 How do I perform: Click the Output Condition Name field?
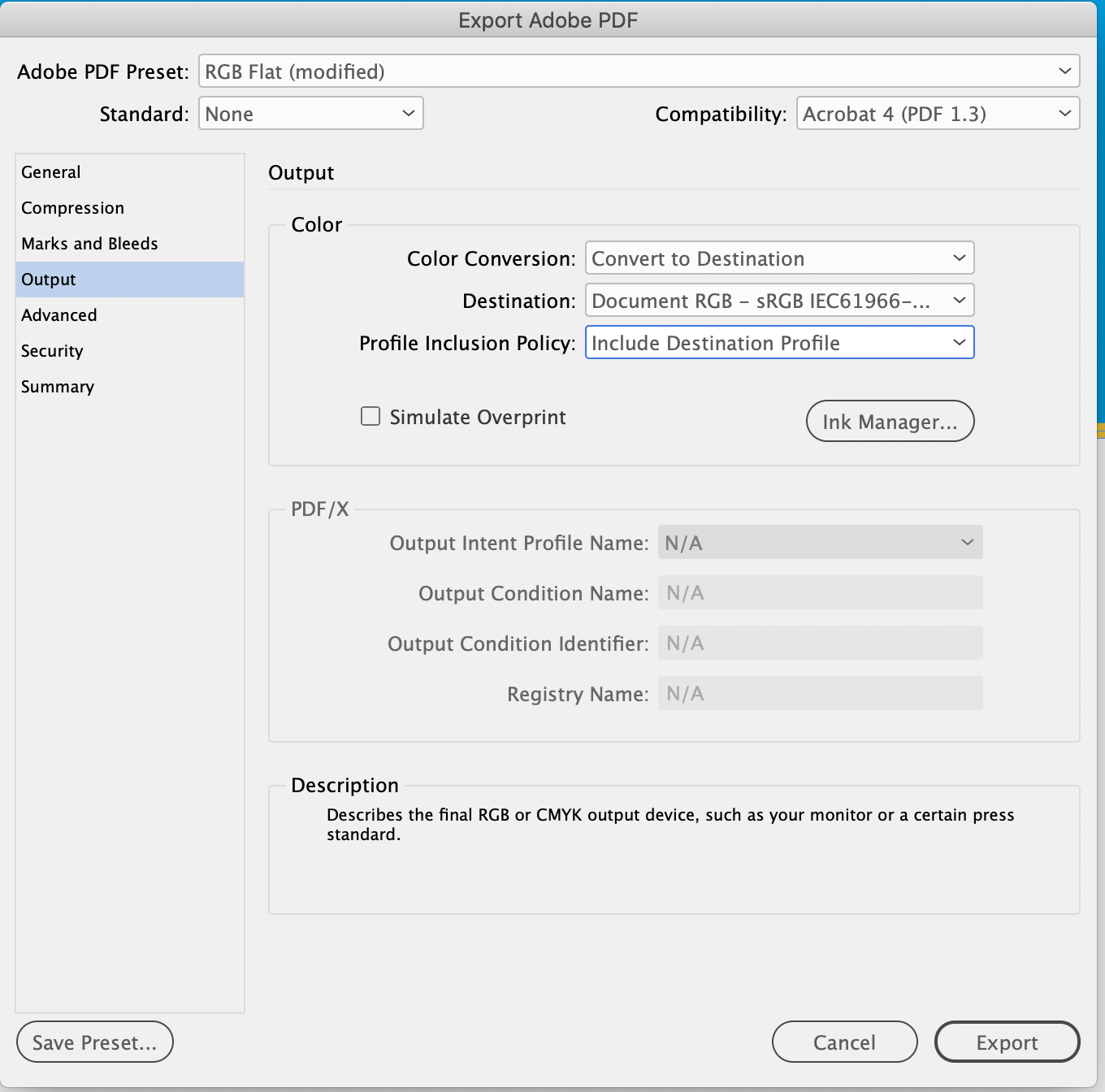point(820,592)
